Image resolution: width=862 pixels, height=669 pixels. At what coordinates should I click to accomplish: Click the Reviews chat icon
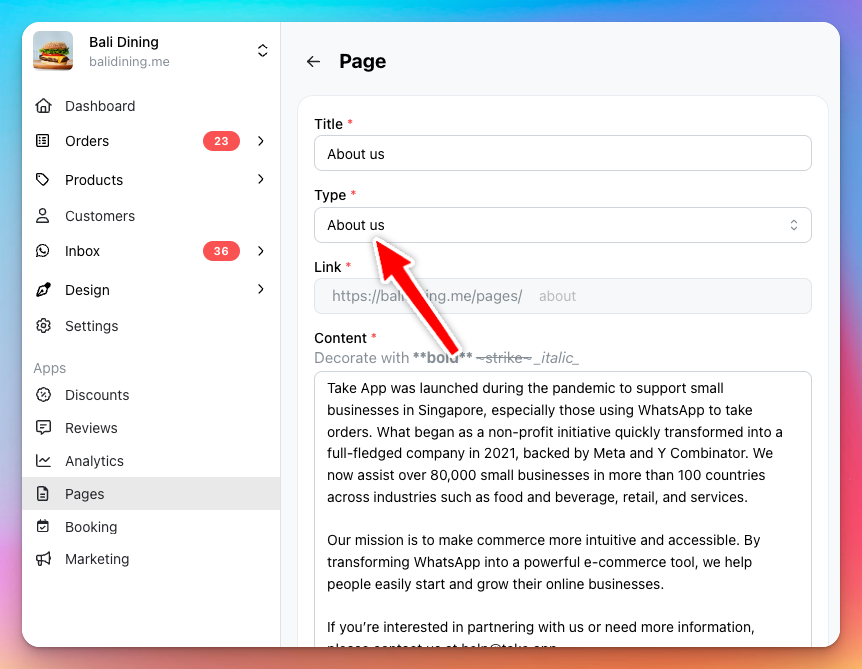click(x=43, y=428)
